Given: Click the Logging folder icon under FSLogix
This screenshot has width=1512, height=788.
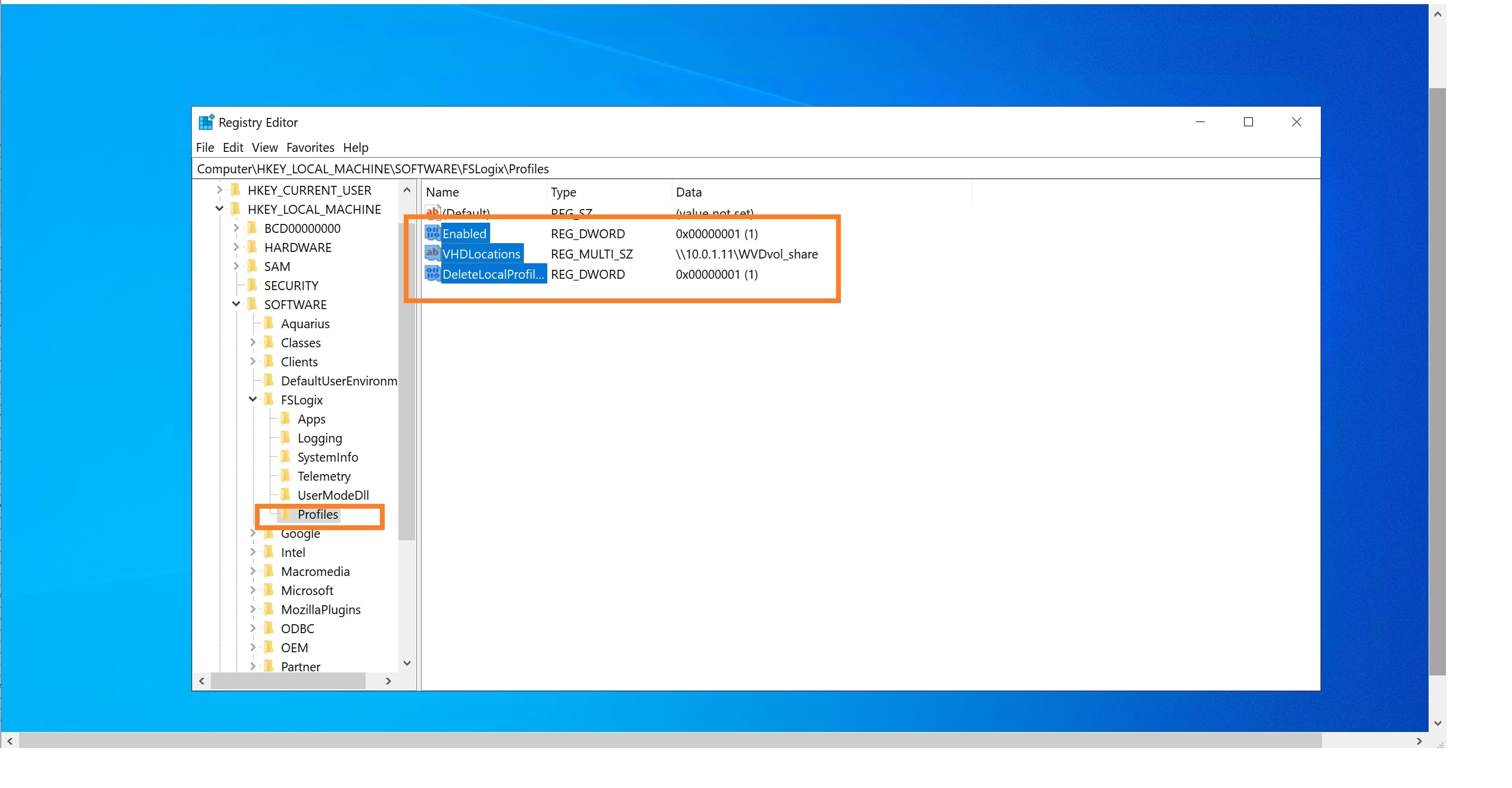Looking at the screenshot, I should click(286, 438).
